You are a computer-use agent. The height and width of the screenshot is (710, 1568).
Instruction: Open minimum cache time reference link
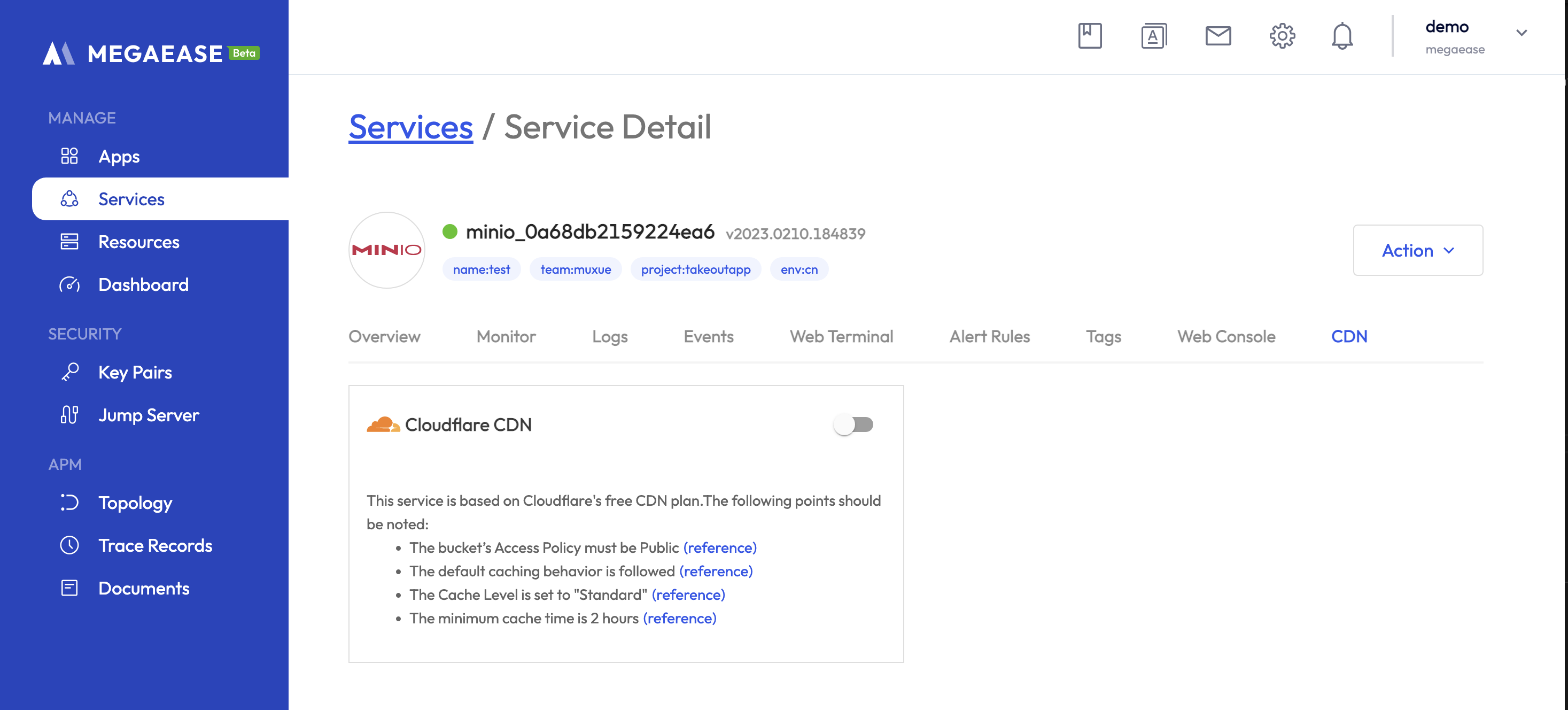point(679,618)
